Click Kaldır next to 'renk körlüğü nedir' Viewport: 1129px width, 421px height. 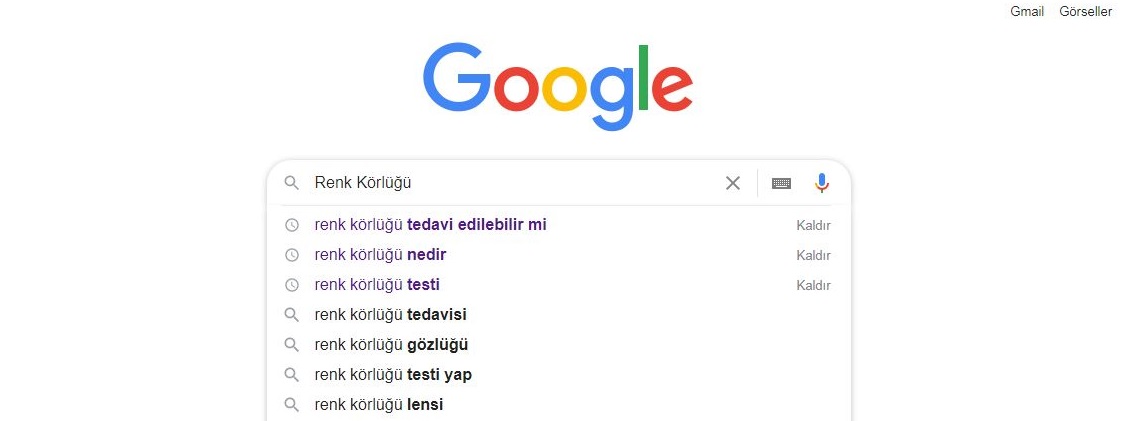(814, 255)
